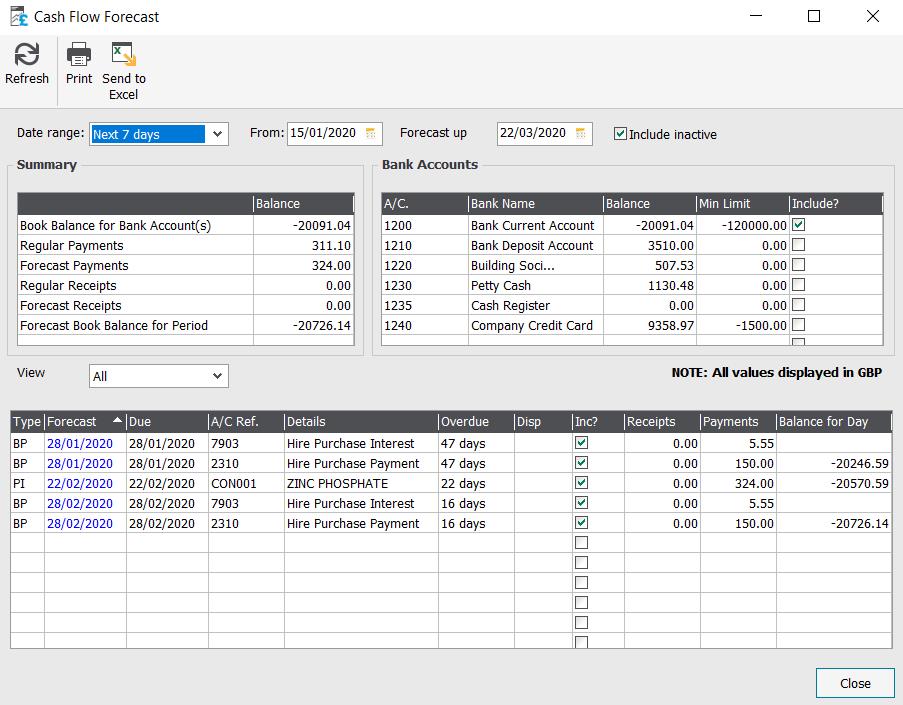The image size is (903, 705).
Task: Sort by the Due column header
Action: tap(167, 422)
